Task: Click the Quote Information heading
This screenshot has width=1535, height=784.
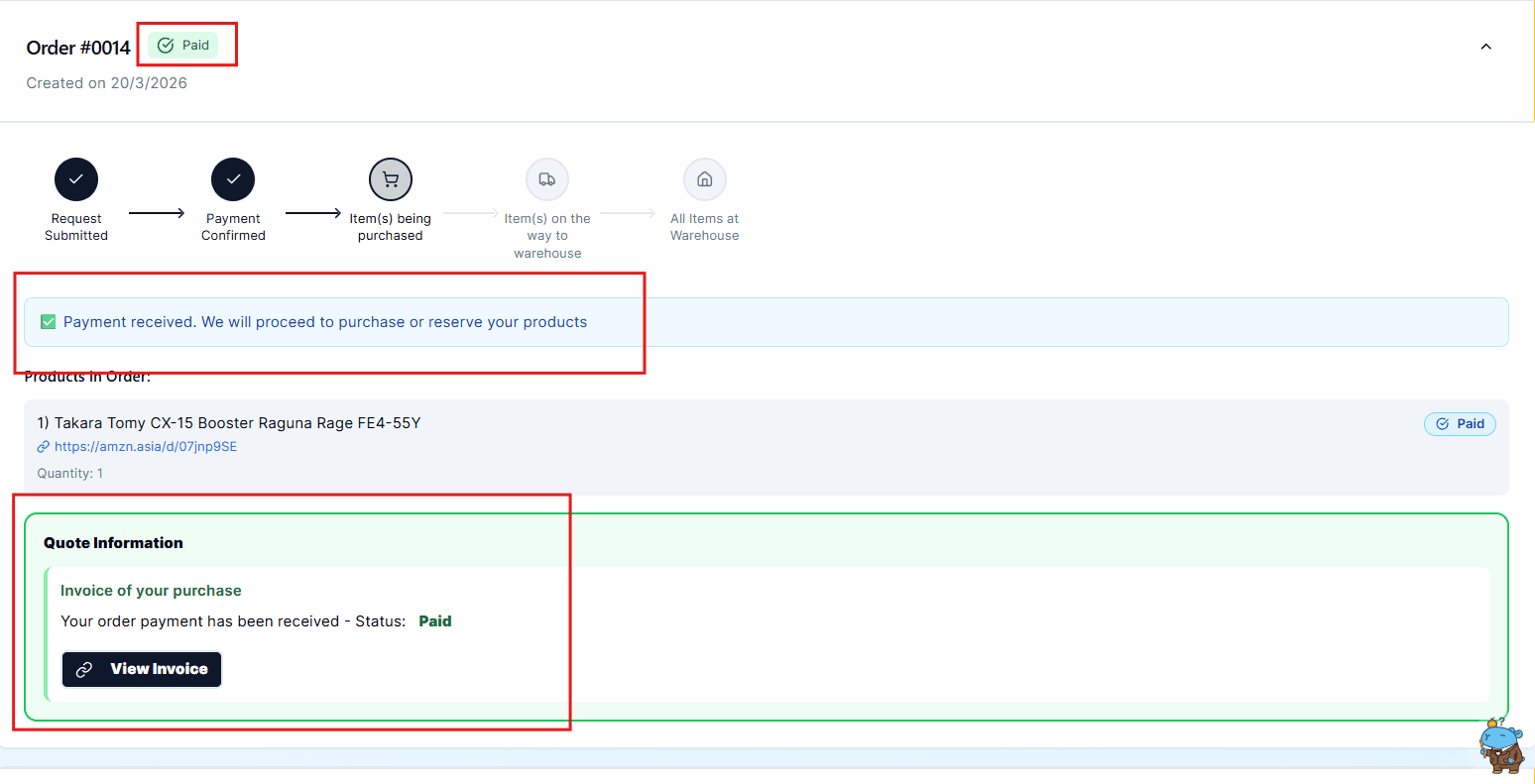Action: pos(113,543)
